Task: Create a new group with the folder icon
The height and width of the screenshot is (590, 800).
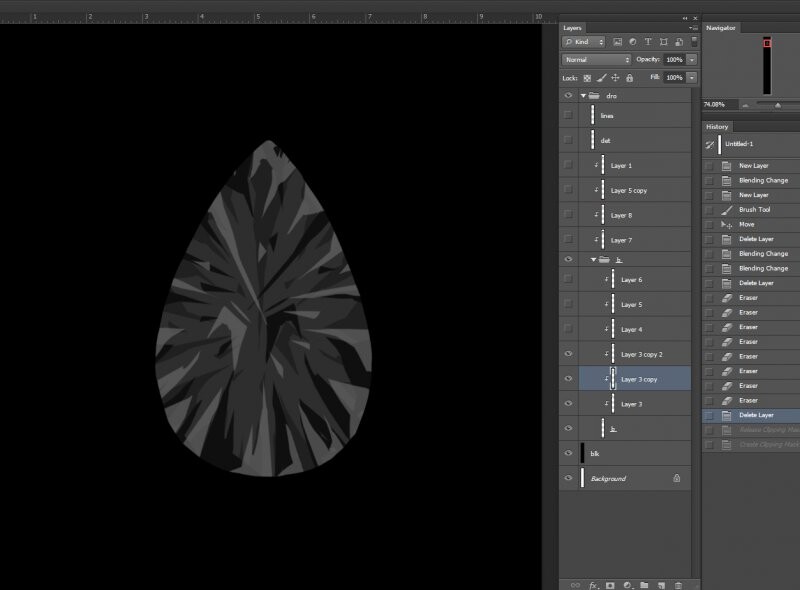Action: tap(644, 584)
